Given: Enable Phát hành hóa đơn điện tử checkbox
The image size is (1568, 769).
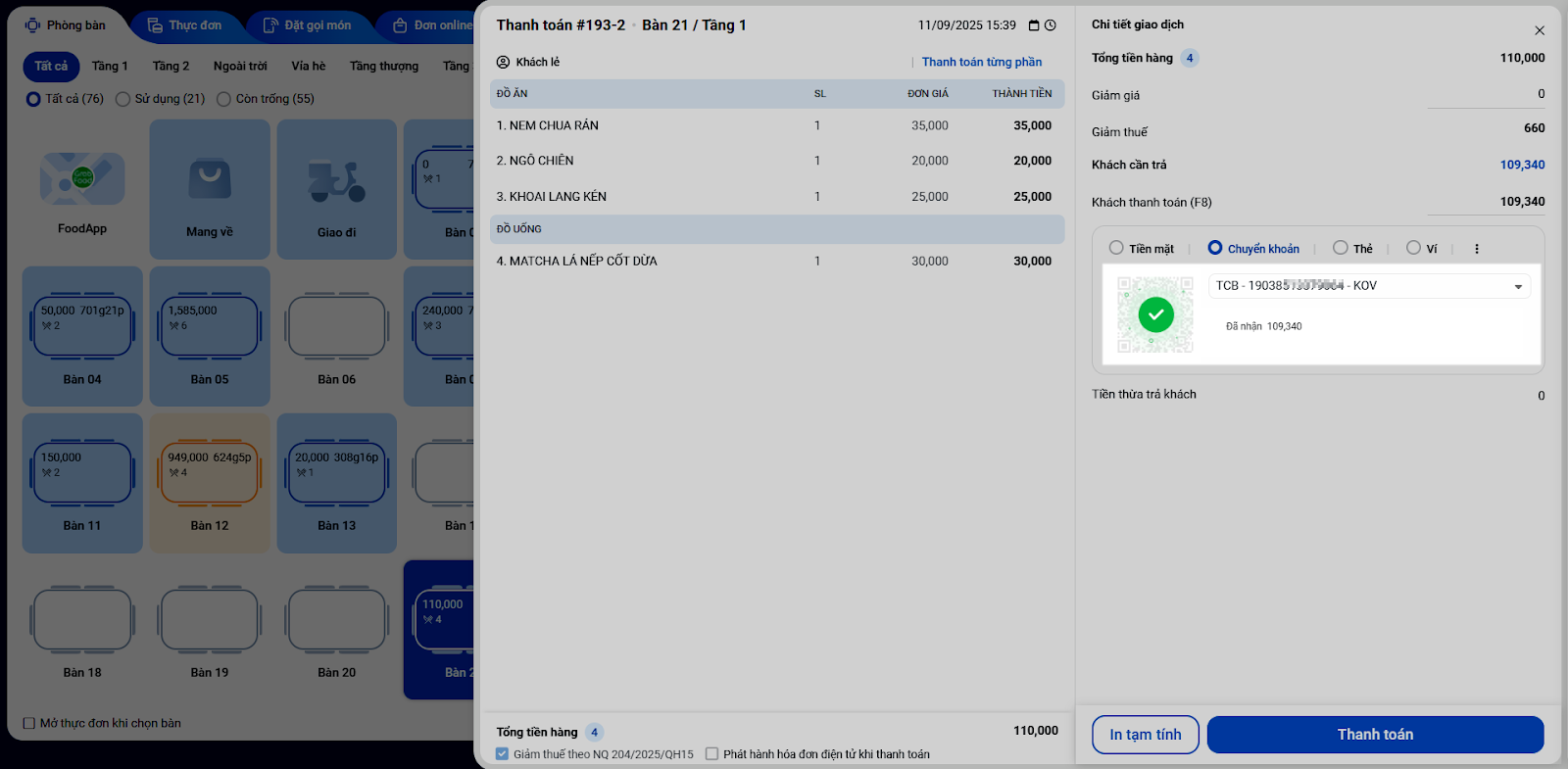Looking at the screenshot, I should (712, 754).
